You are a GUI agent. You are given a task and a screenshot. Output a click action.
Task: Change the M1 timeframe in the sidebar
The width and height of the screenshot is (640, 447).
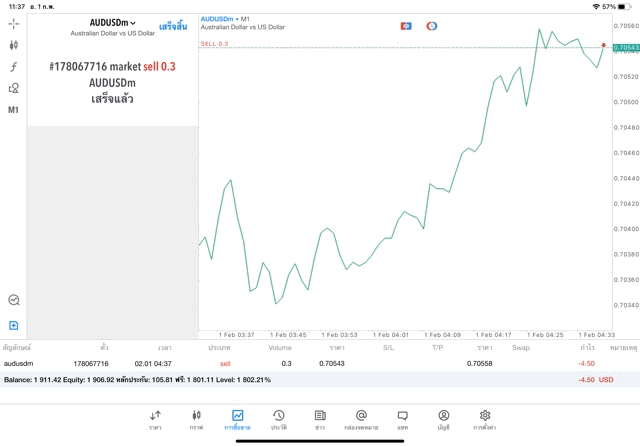(13, 110)
